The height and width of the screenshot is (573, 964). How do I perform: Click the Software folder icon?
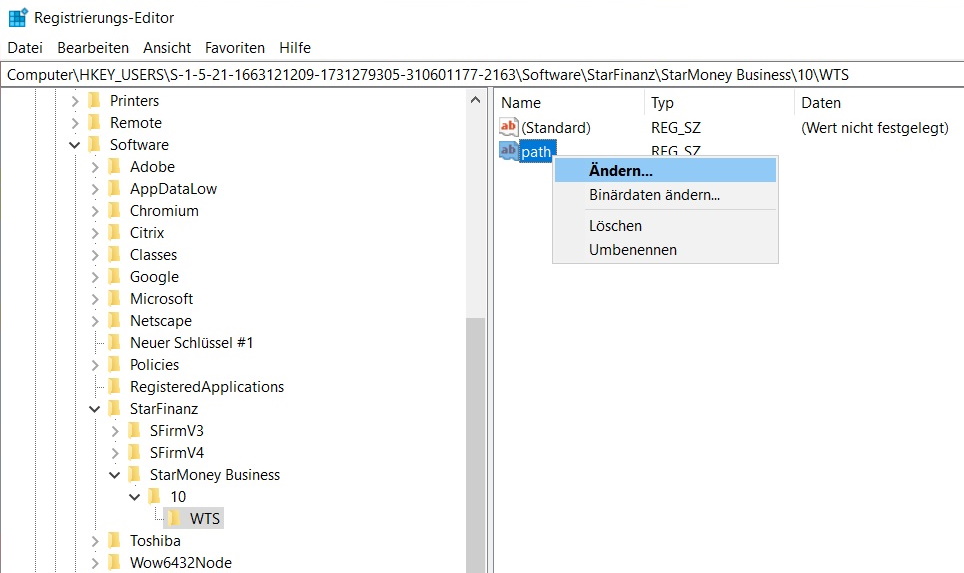[95, 144]
